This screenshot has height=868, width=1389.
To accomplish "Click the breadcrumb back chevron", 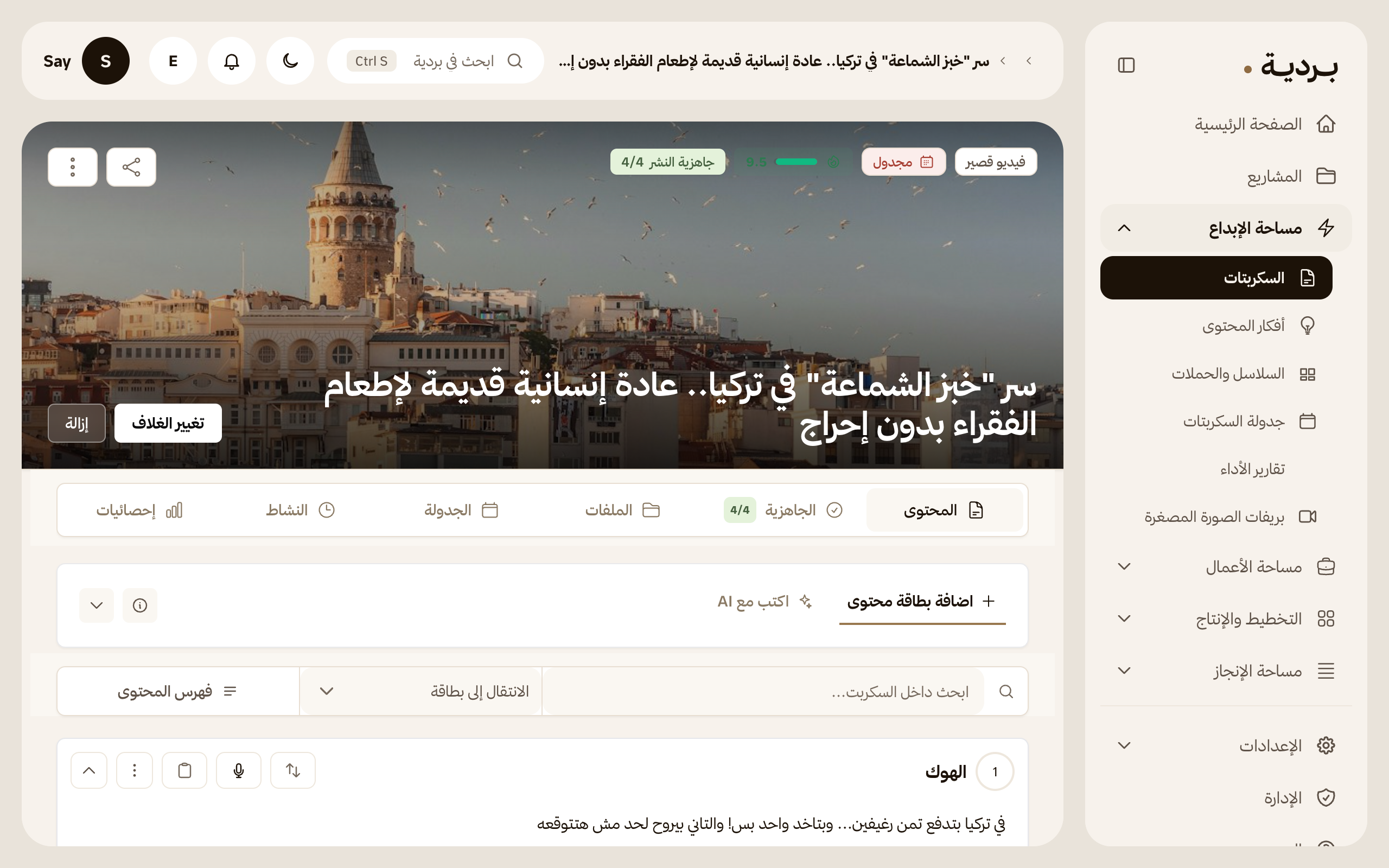I will coord(1029,61).
